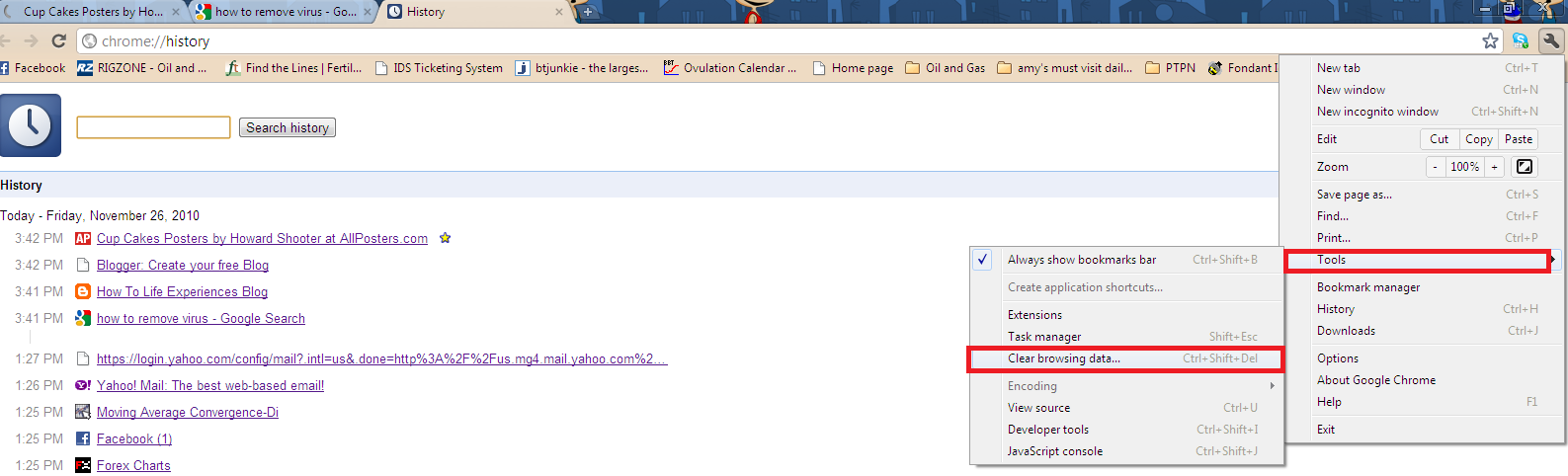Open the Find the Lines bookmark

tap(292, 68)
